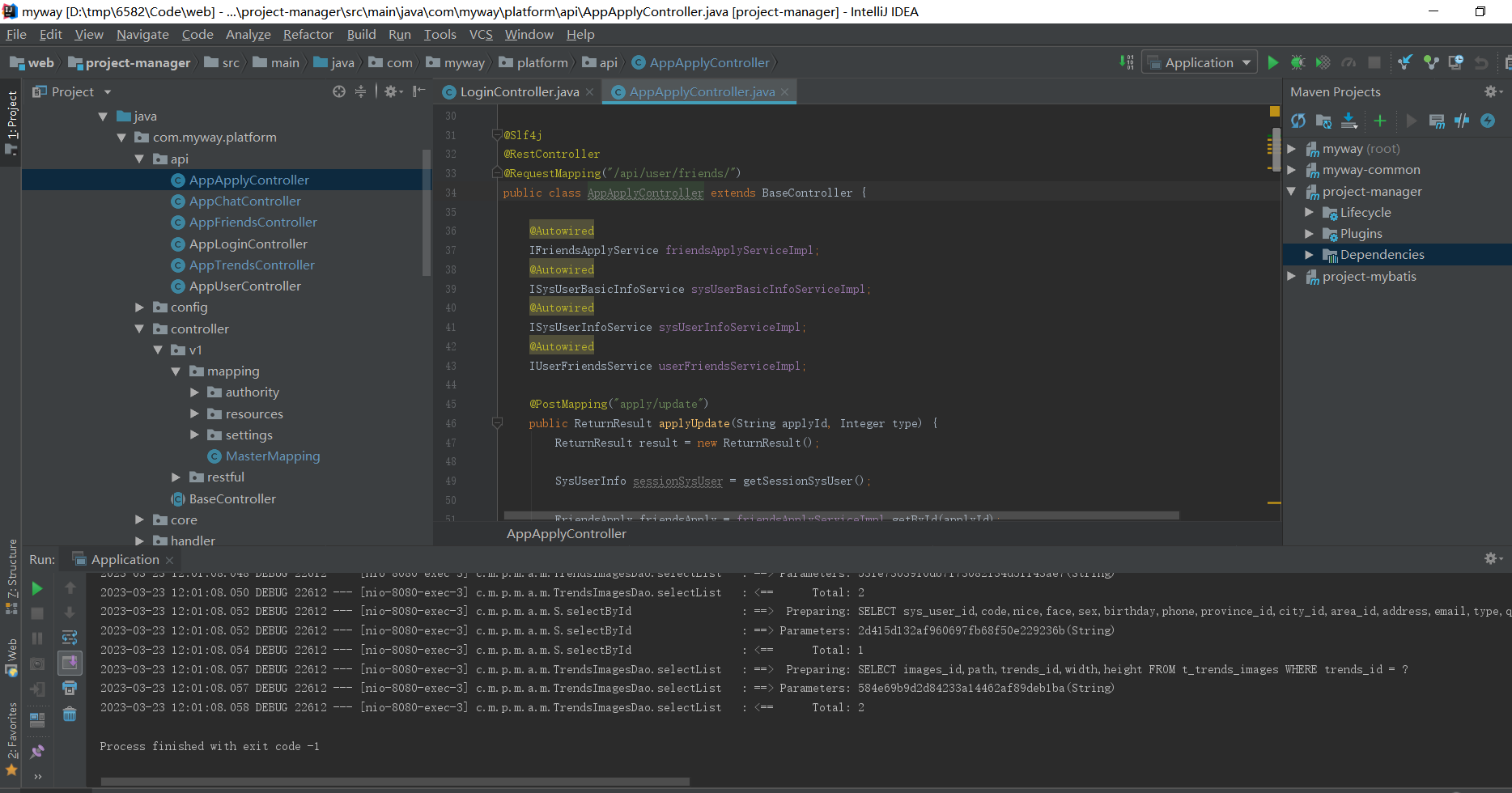The width and height of the screenshot is (1512, 793).
Task: Hide the Project tool window
Action: point(418,91)
